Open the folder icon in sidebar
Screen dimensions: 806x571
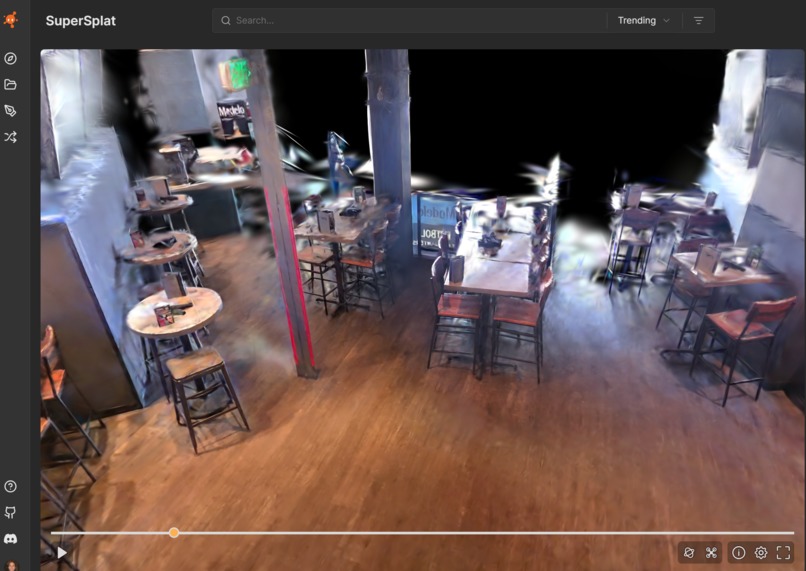point(10,85)
